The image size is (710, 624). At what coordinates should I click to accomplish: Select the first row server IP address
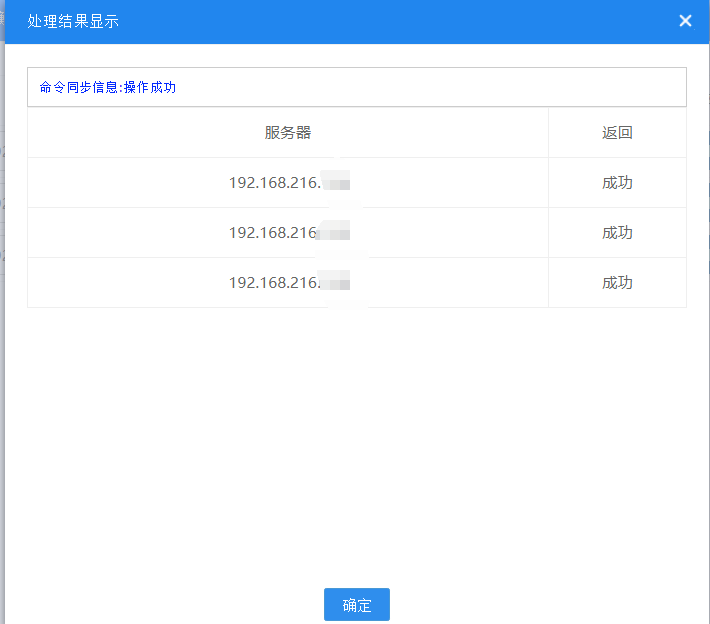click(x=274, y=183)
